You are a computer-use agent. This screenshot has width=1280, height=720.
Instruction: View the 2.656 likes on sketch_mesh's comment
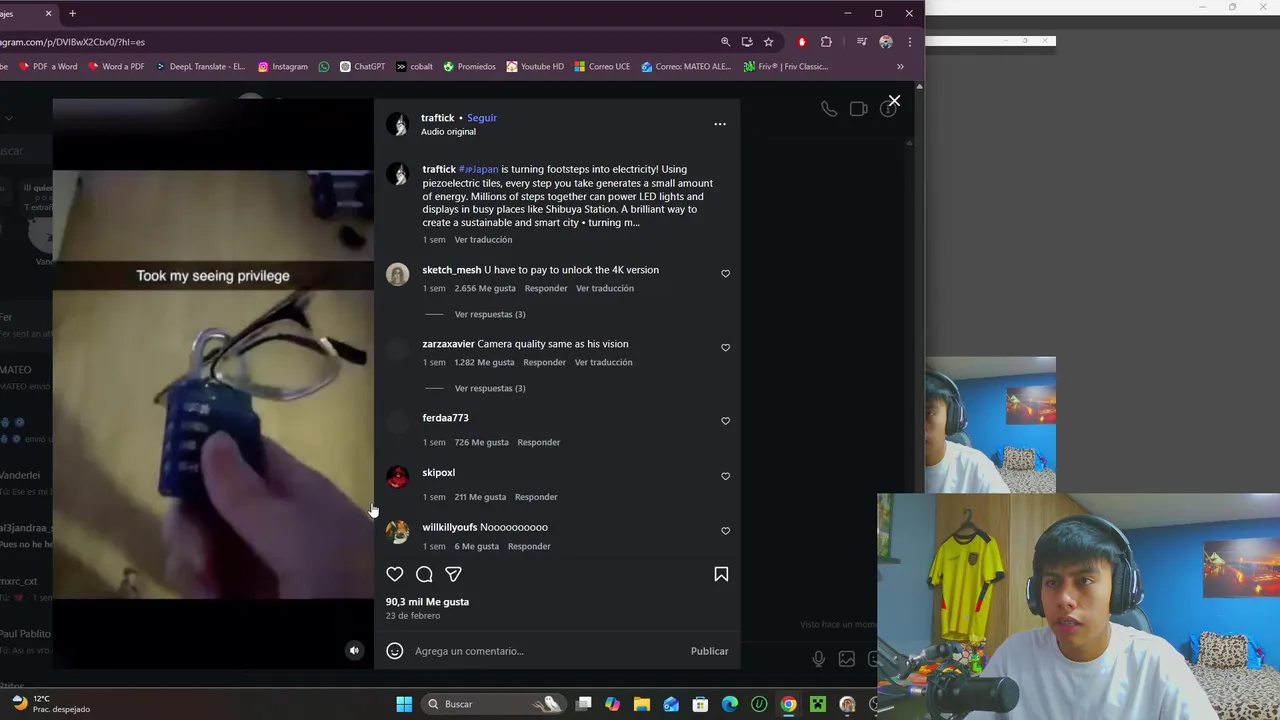tap(485, 288)
